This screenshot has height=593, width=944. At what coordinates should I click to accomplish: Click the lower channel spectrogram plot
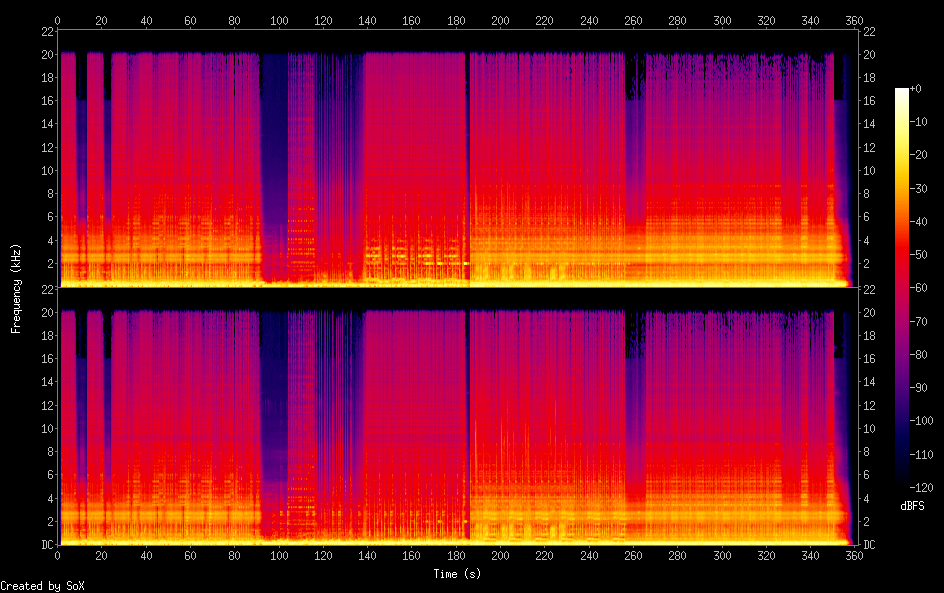[x=457, y=416]
